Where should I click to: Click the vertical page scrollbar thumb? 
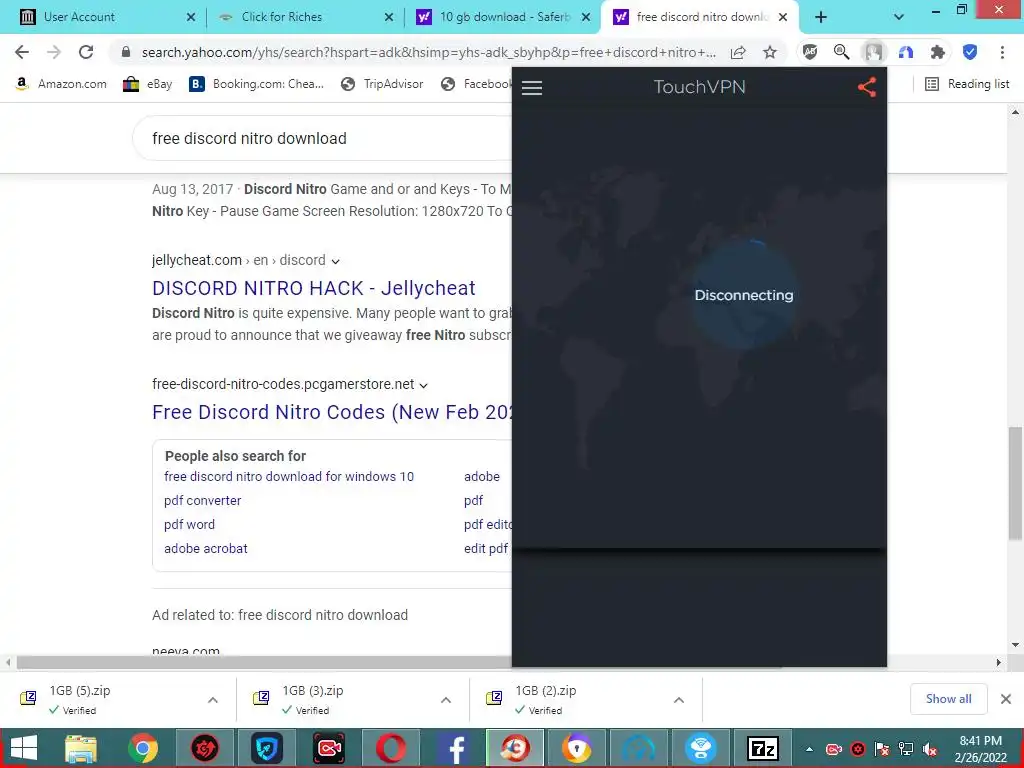pyautogui.click(x=1015, y=483)
